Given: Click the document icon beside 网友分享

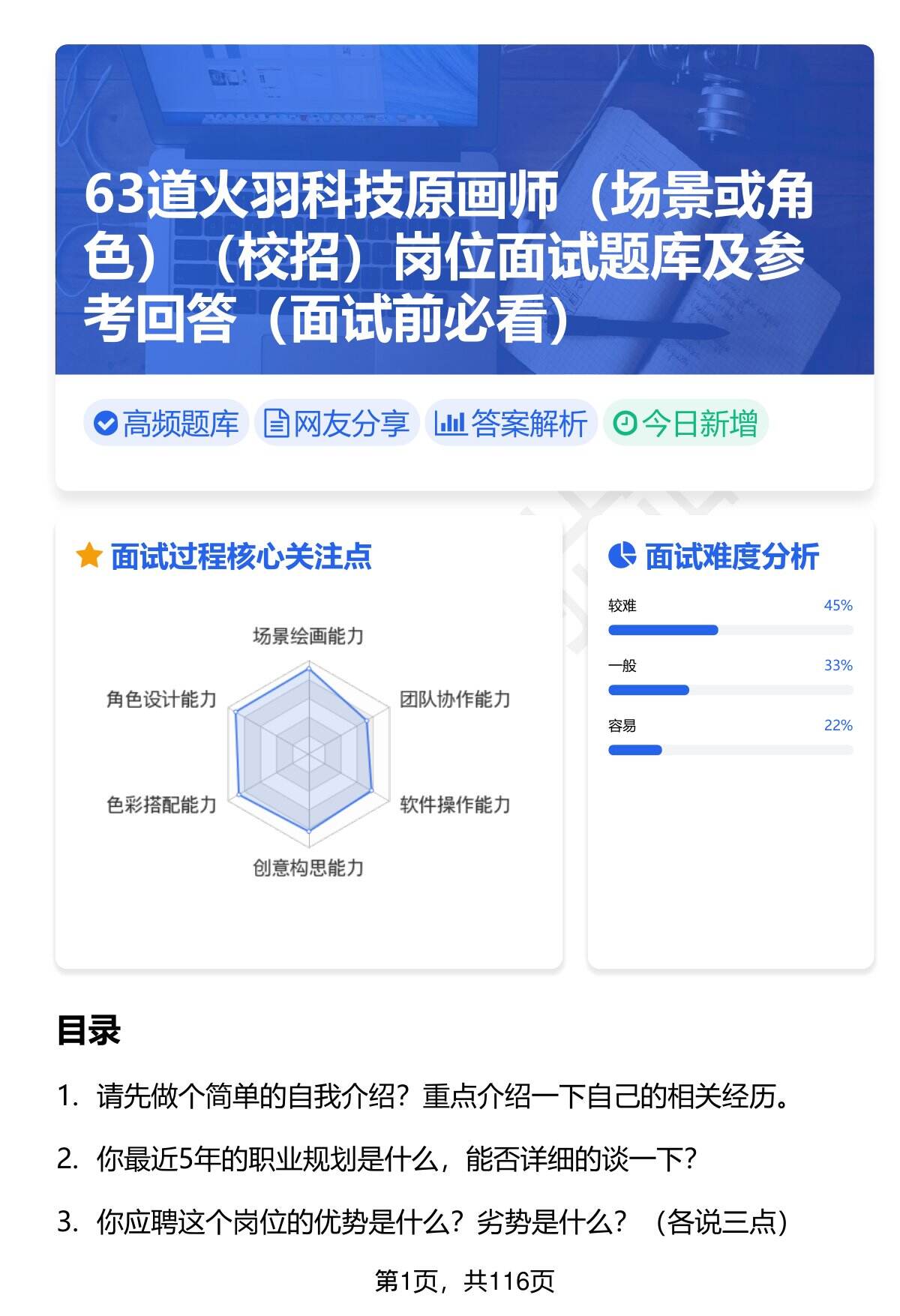Looking at the screenshot, I should click(276, 424).
